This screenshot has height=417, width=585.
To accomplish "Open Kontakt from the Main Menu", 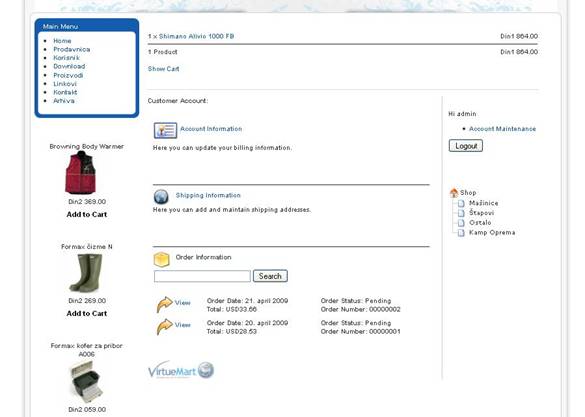I will pyautogui.click(x=65, y=92).
